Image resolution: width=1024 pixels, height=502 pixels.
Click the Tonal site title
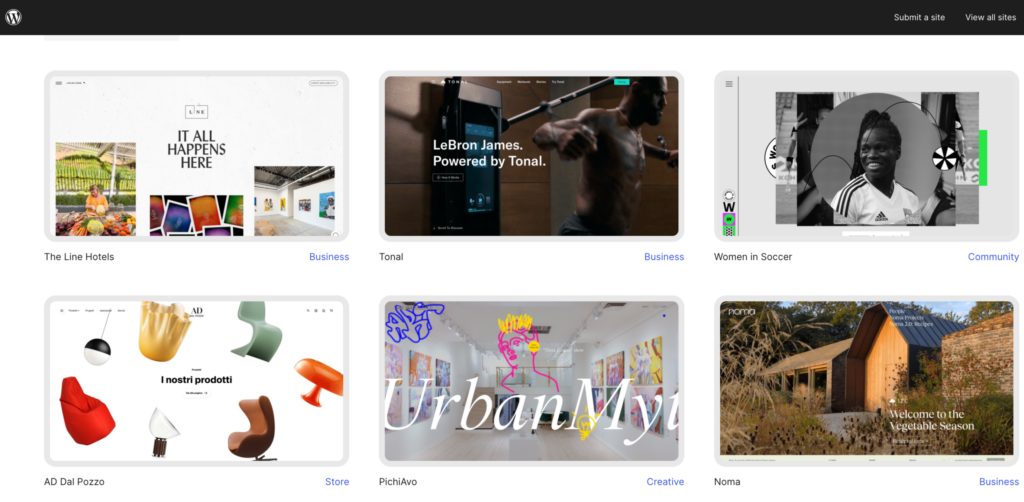click(x=391, y=257)
